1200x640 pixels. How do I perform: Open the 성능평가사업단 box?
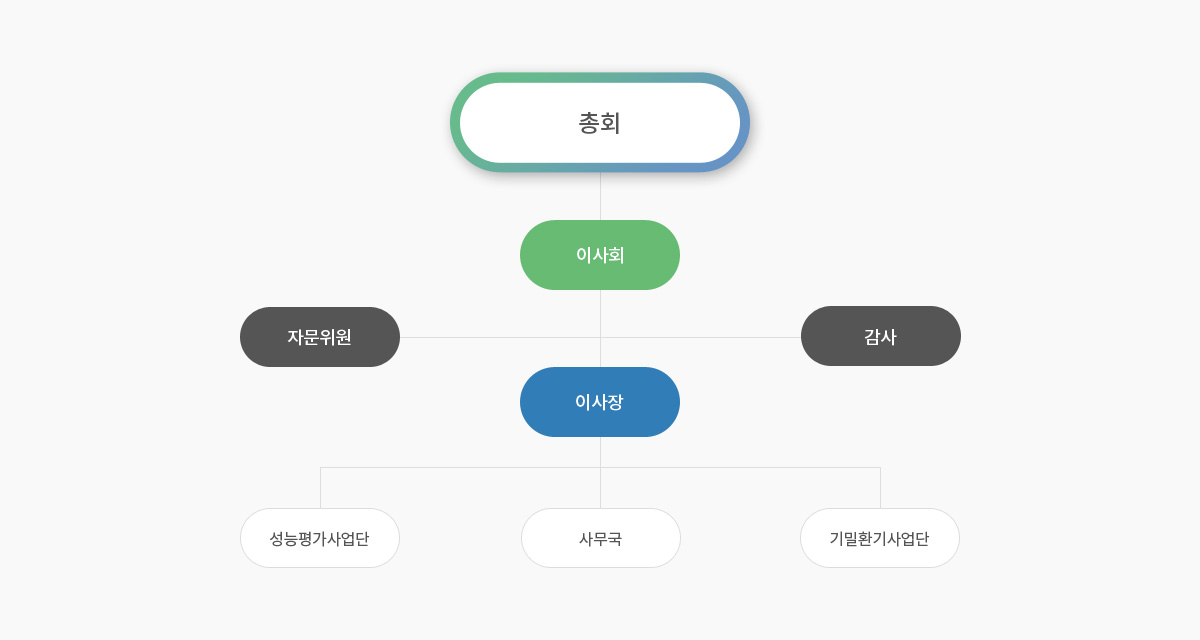point(320,538)
